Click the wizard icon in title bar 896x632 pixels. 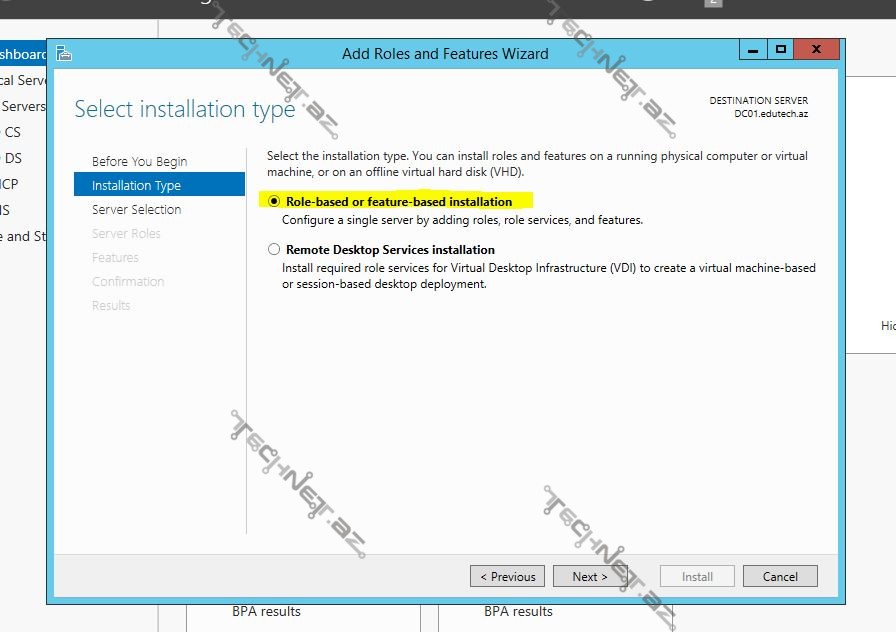(x=64, y=54)
